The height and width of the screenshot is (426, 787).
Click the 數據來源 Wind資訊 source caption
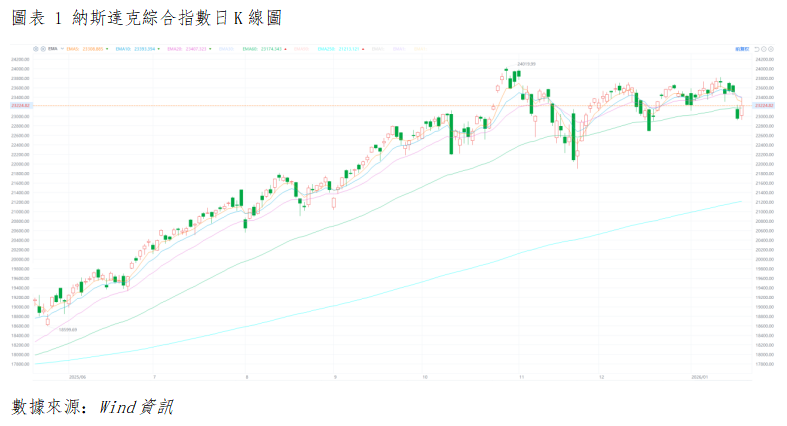point(92,407)
